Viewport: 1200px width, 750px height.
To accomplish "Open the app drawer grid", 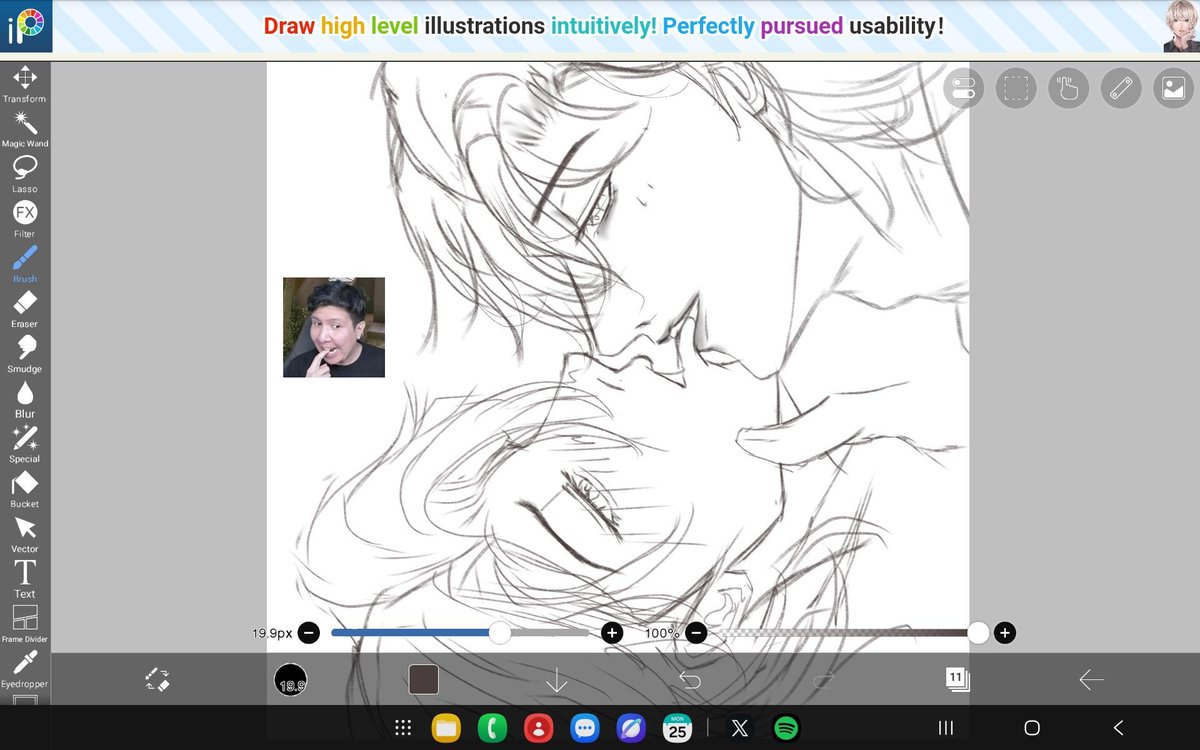I will tap(403, 728).
